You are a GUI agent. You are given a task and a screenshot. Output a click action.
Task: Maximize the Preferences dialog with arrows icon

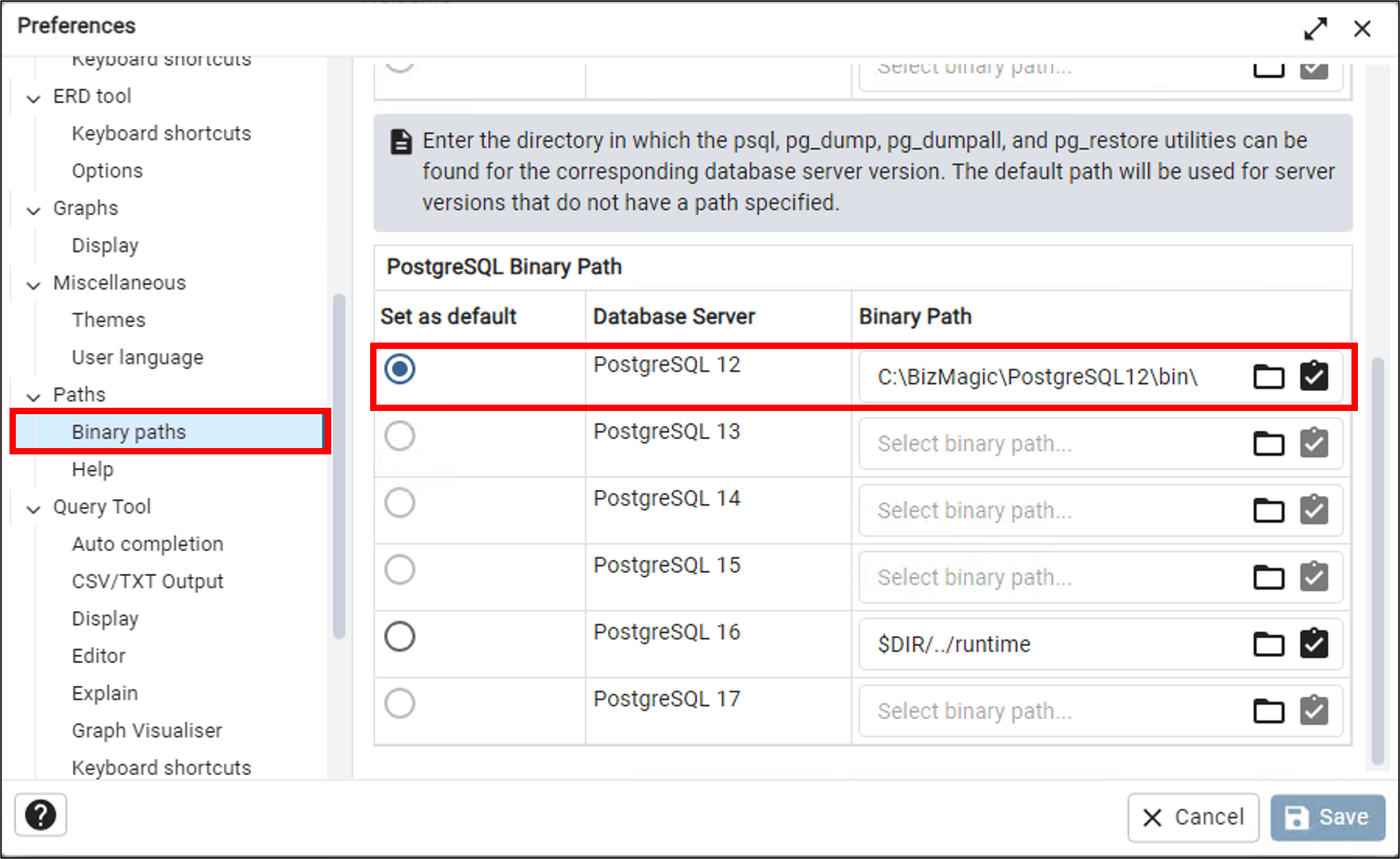pyautogui.click(x=1315, y=29)
